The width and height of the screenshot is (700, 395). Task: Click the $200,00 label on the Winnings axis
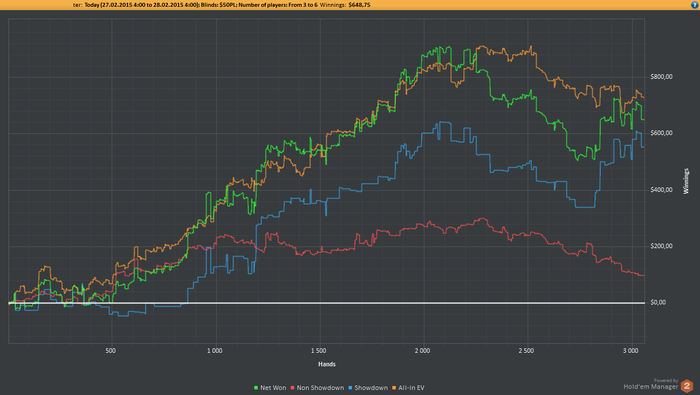(x=661, y=246)
